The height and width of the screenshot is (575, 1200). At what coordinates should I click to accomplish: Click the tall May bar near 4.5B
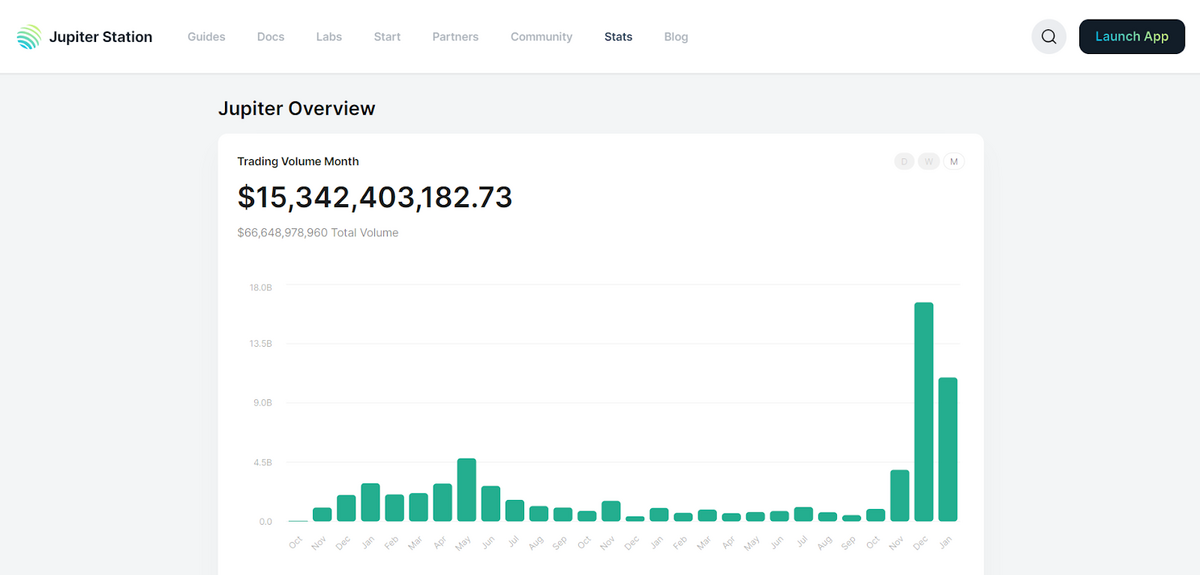click(x=466, y=490)
